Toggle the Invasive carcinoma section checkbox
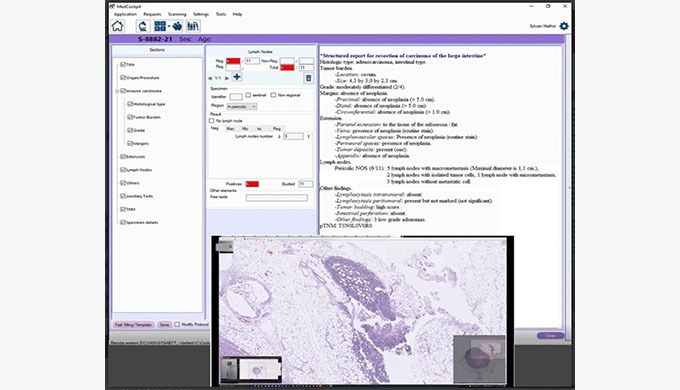Image resolution: width=680 pixels, height=390 pixels. tap(123, 91)
